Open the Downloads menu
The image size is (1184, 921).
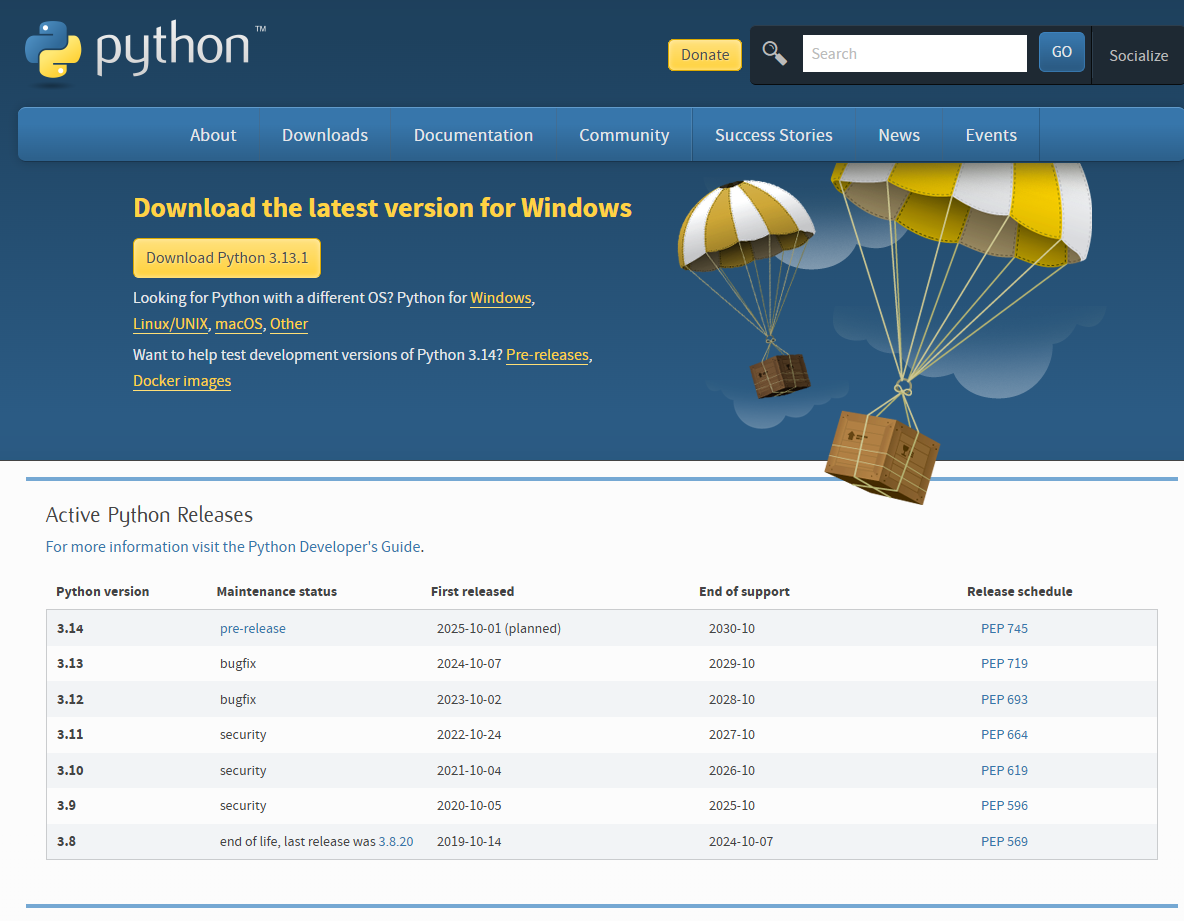pyautogui.click(x=325, y=135)
